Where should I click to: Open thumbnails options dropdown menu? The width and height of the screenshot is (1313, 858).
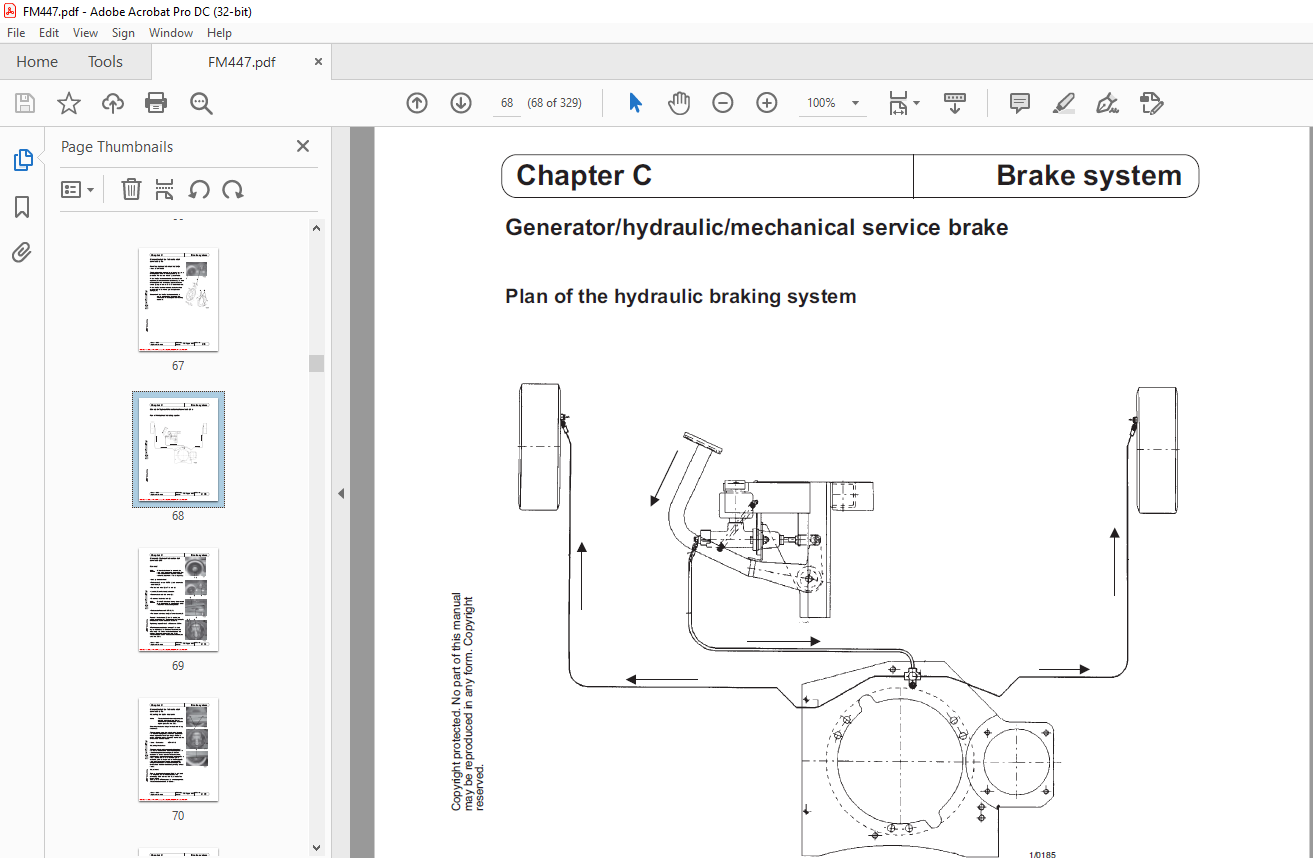pos(78,189)
